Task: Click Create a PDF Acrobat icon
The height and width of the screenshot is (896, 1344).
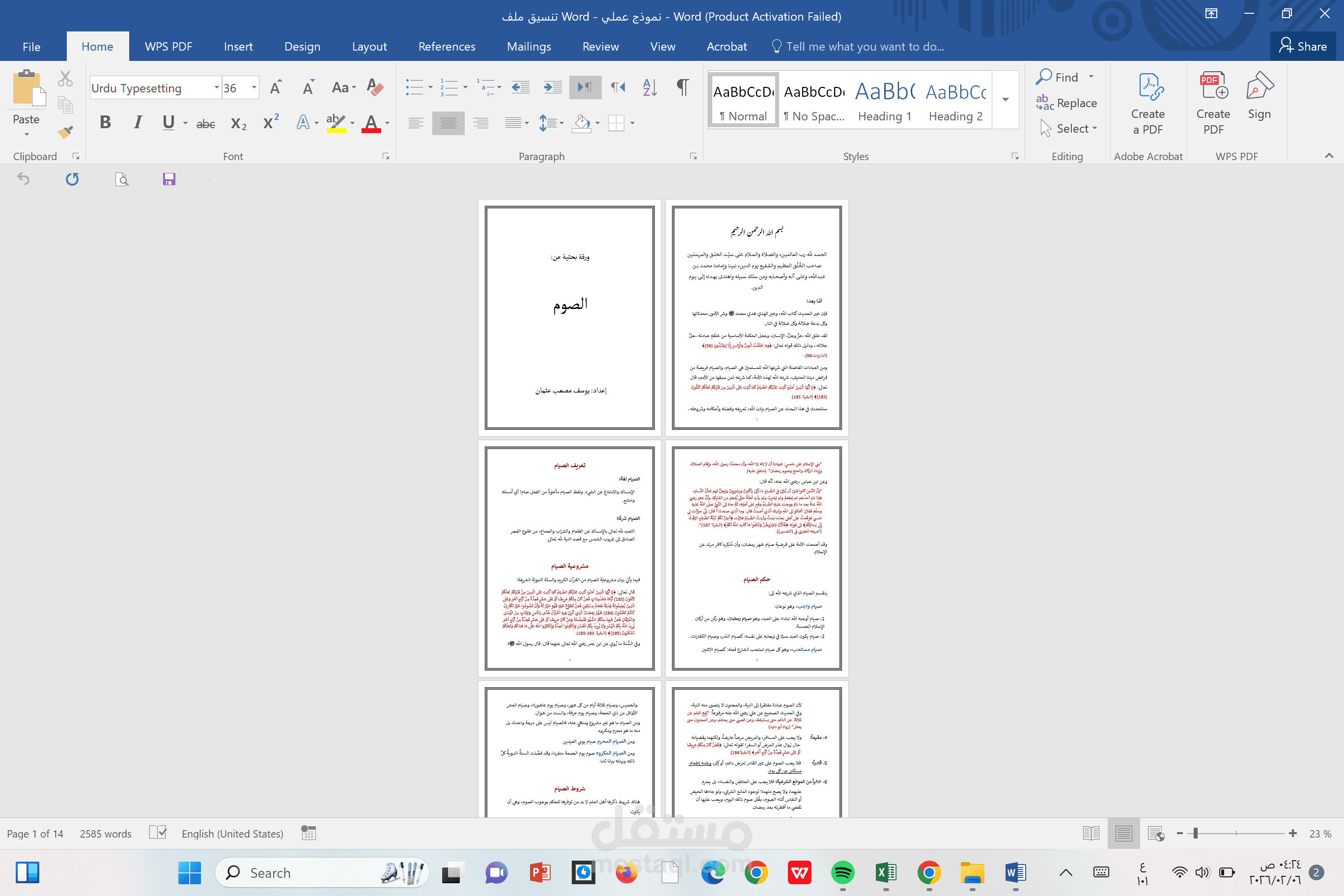Action: coord(1148,104)
